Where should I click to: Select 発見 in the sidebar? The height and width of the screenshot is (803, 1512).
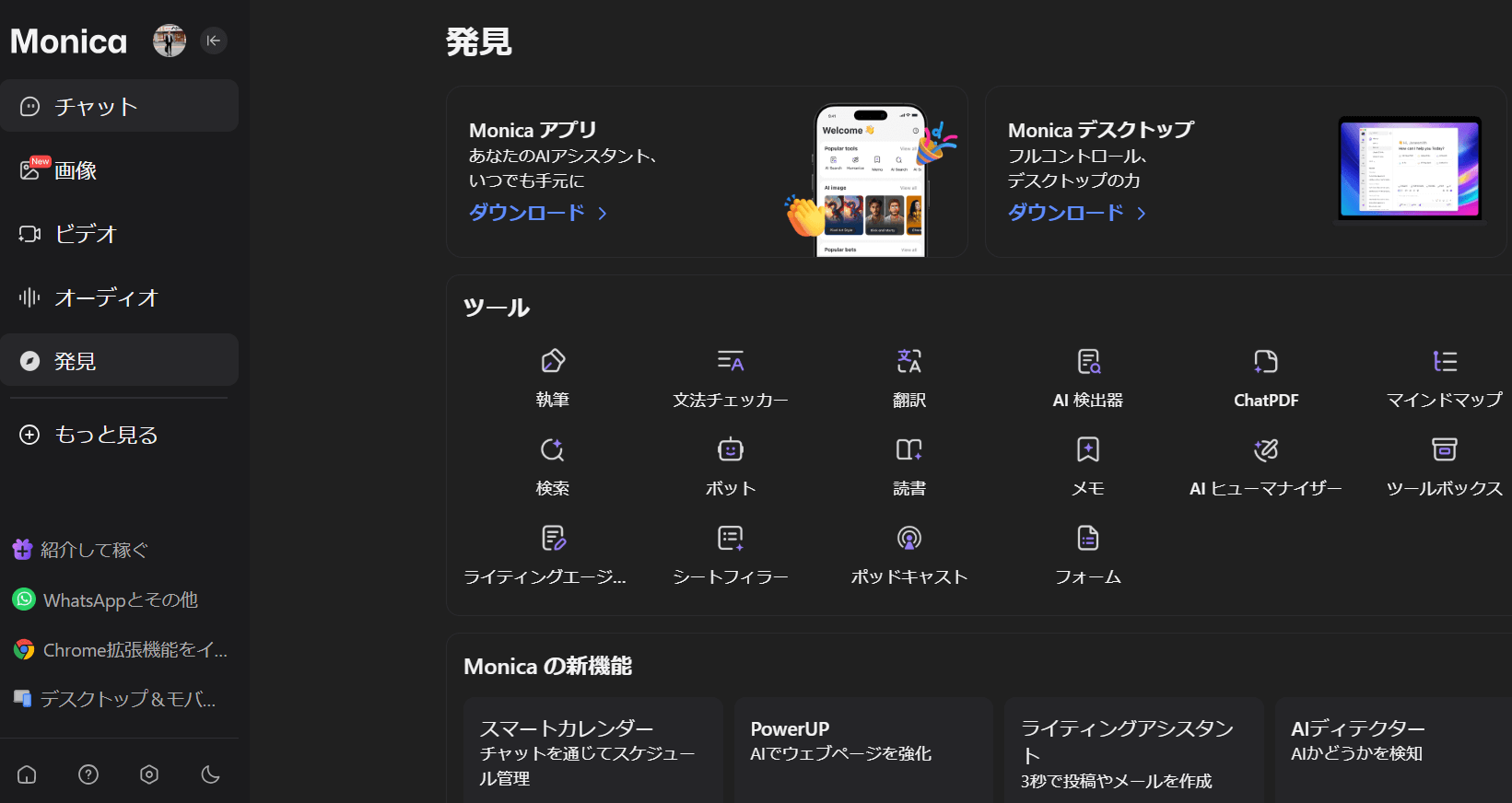120,360
